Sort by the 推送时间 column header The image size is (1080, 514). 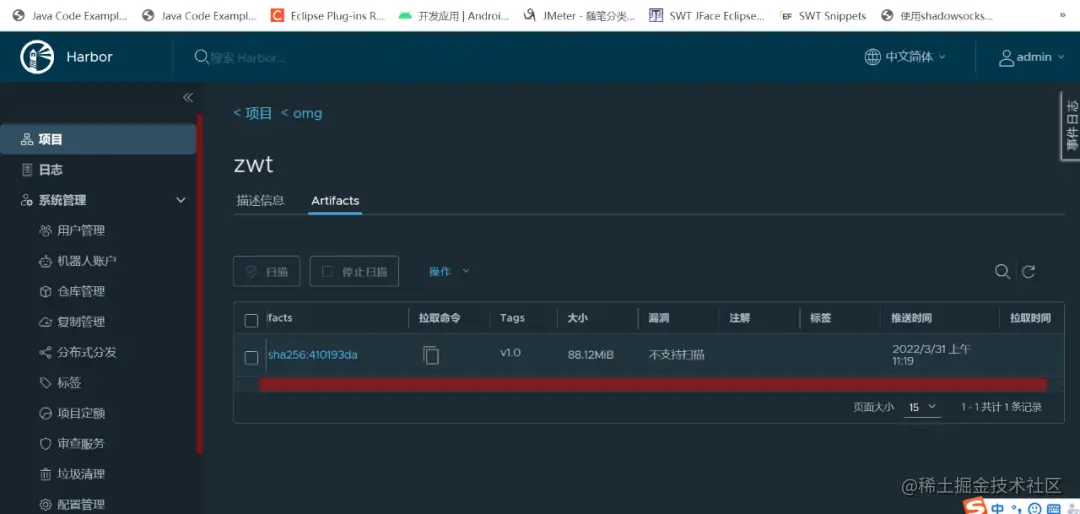[x=911, y=318]
